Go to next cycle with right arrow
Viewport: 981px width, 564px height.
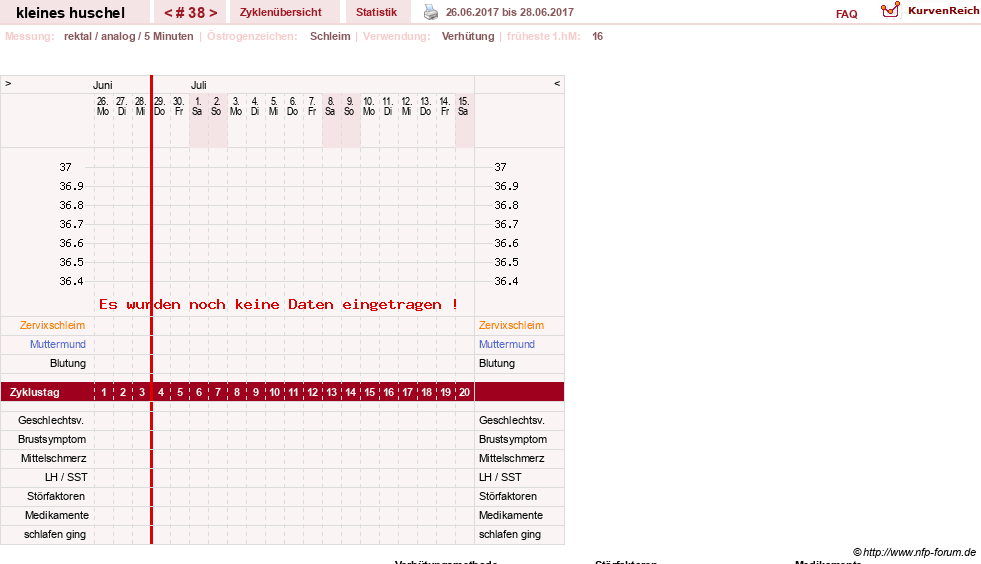point(213,13)
